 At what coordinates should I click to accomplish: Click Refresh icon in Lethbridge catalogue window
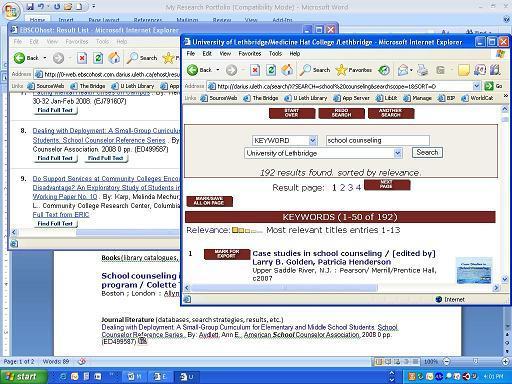click(271, 70)
